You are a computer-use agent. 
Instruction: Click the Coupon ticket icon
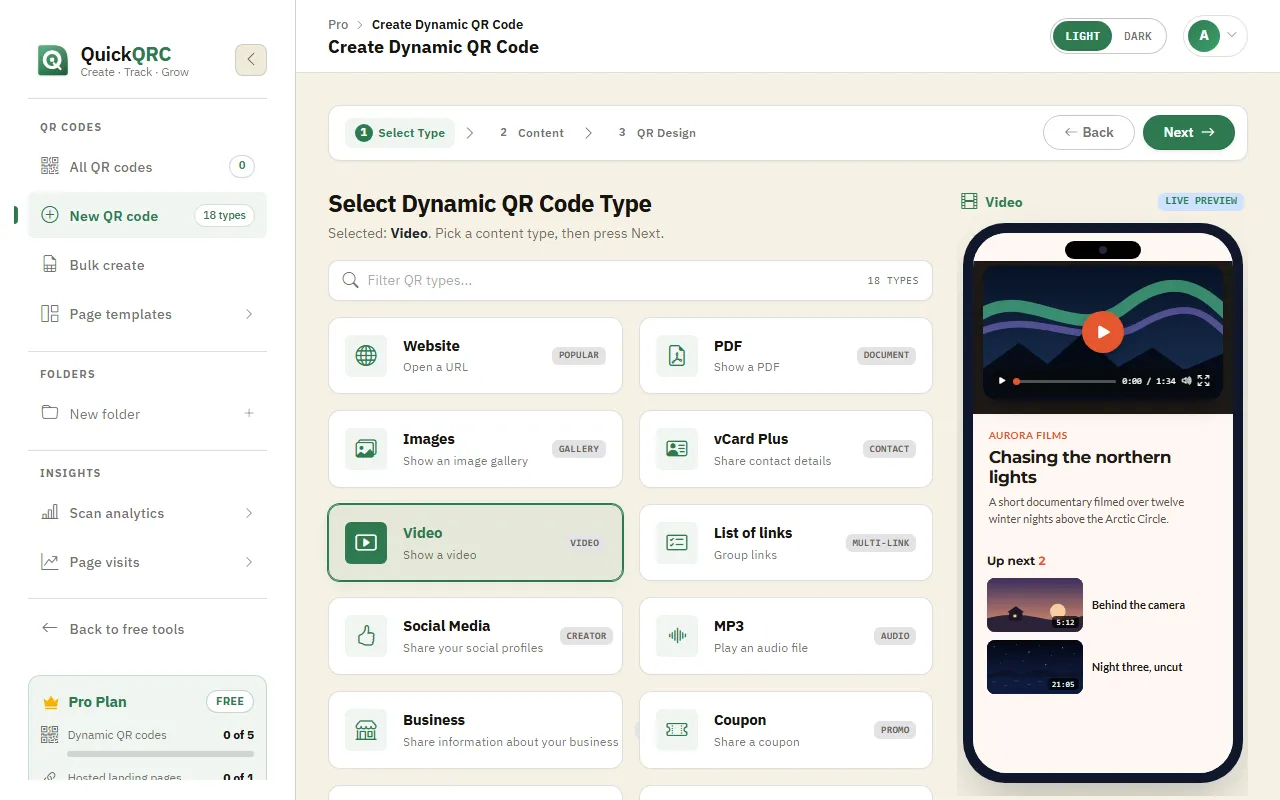(677, 730)
